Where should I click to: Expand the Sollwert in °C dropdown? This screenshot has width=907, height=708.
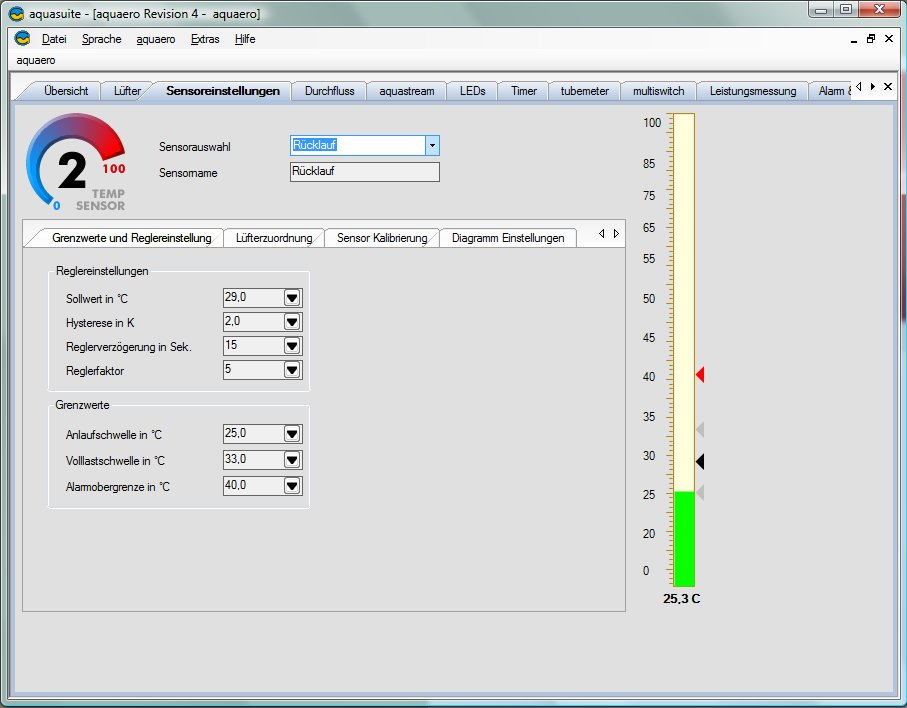pyautogui.click(x=292, y=298)
